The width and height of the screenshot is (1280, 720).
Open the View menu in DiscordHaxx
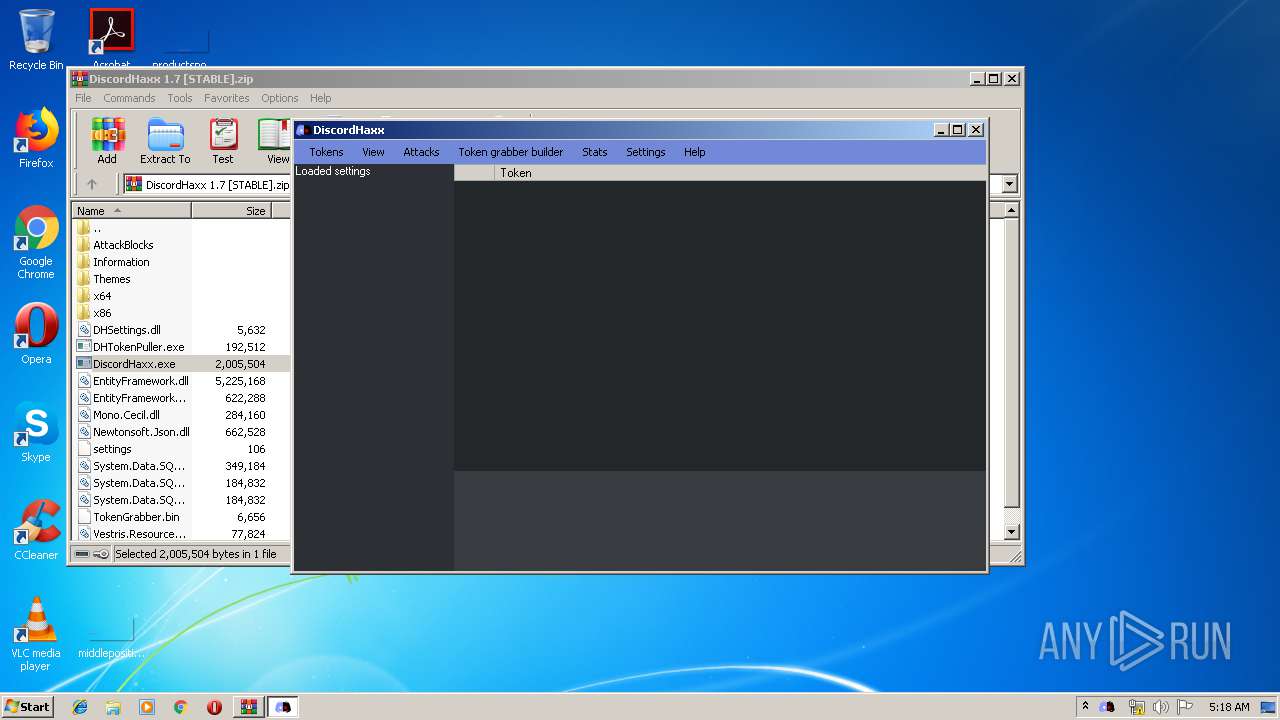tap(373, 152)
